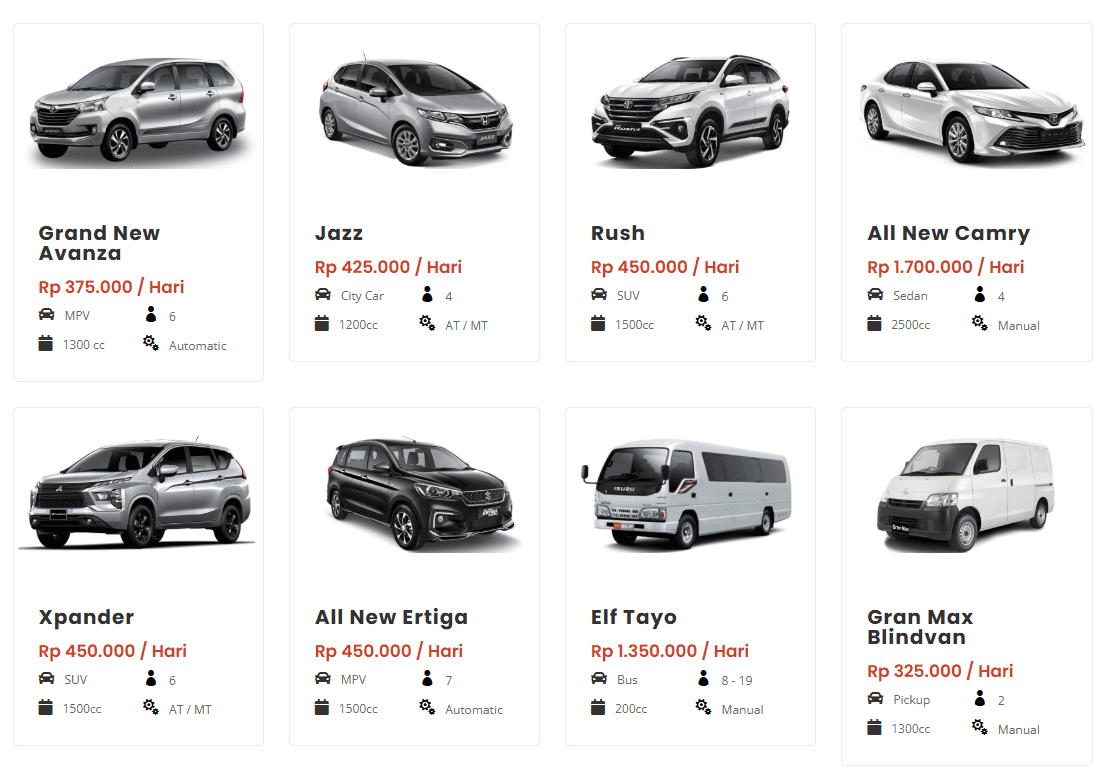Click the black Suzuki Ertiga photo
Screen dimensions: 1107x776
pos(421,494)
